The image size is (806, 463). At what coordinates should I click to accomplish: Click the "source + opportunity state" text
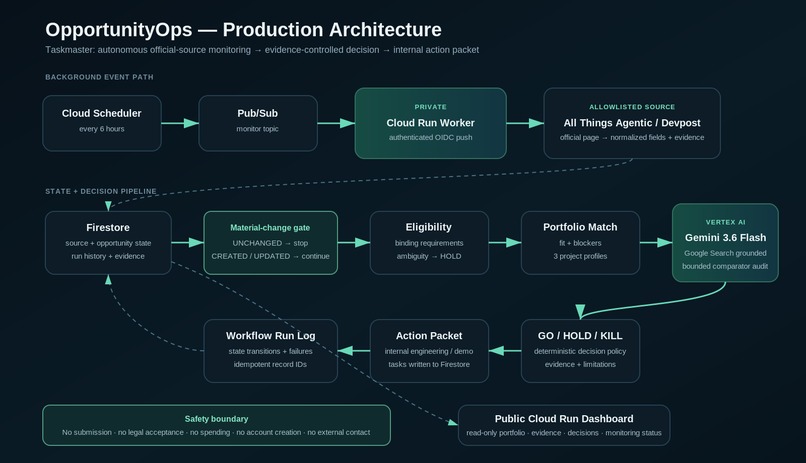[108, 243]
